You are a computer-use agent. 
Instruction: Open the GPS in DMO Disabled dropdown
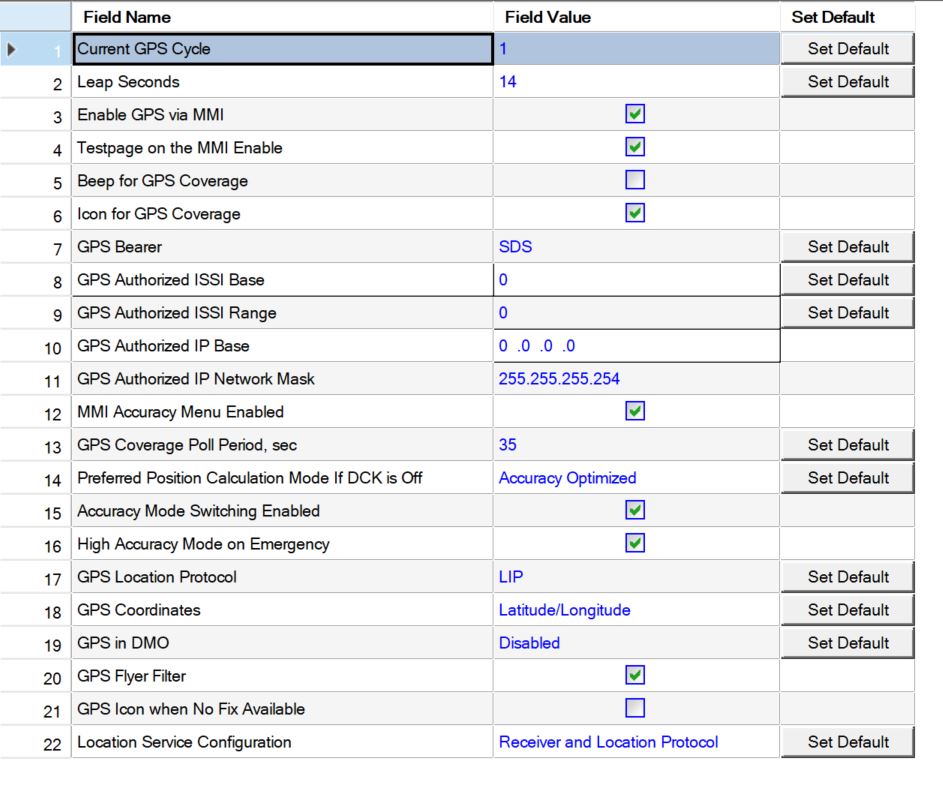pos(635,643)
